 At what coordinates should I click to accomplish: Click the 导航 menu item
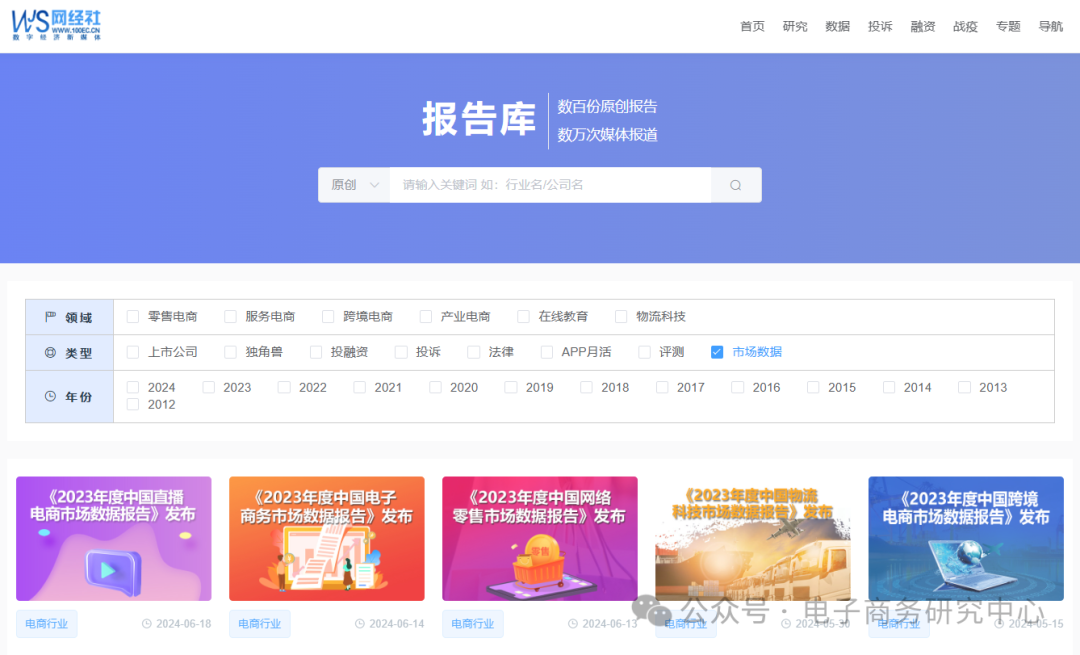(x=1050, y=26)
